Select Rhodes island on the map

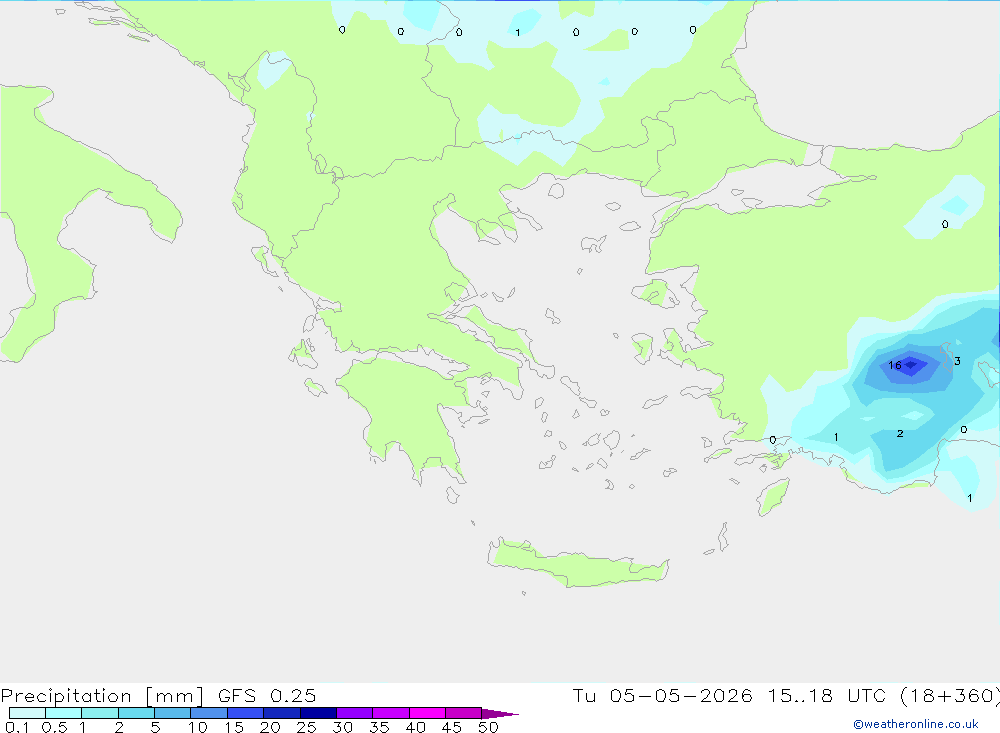pos(773,497)
